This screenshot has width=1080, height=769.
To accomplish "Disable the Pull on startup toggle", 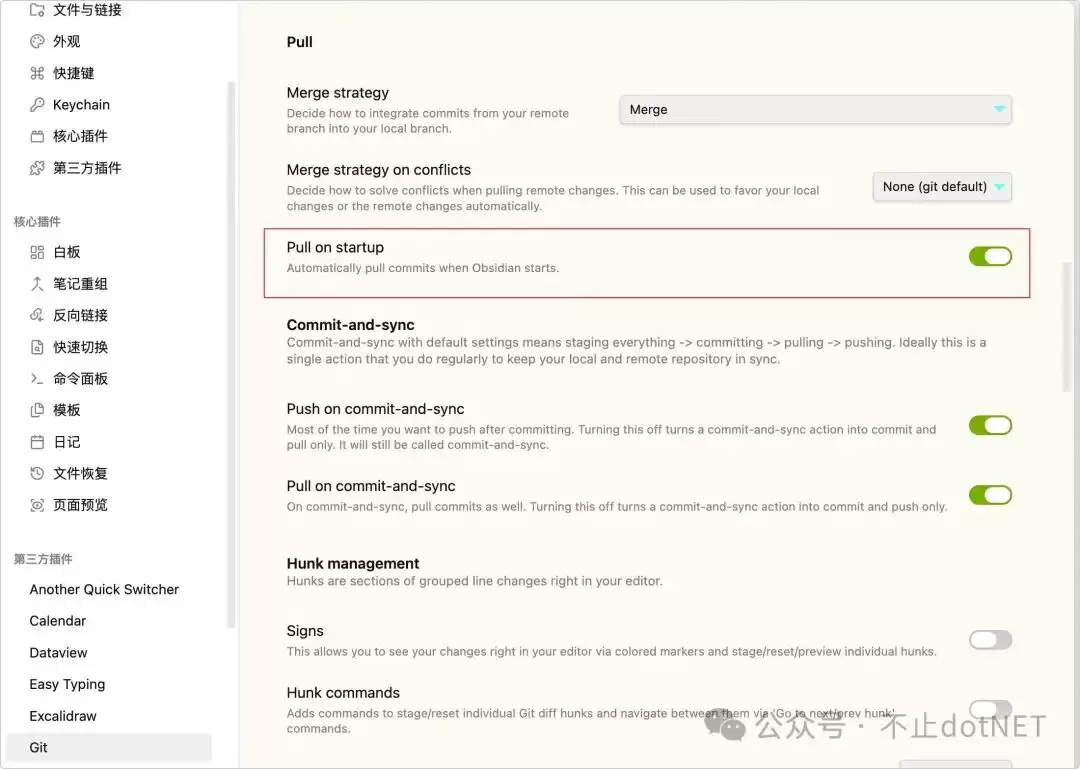I will coord(990,257).
